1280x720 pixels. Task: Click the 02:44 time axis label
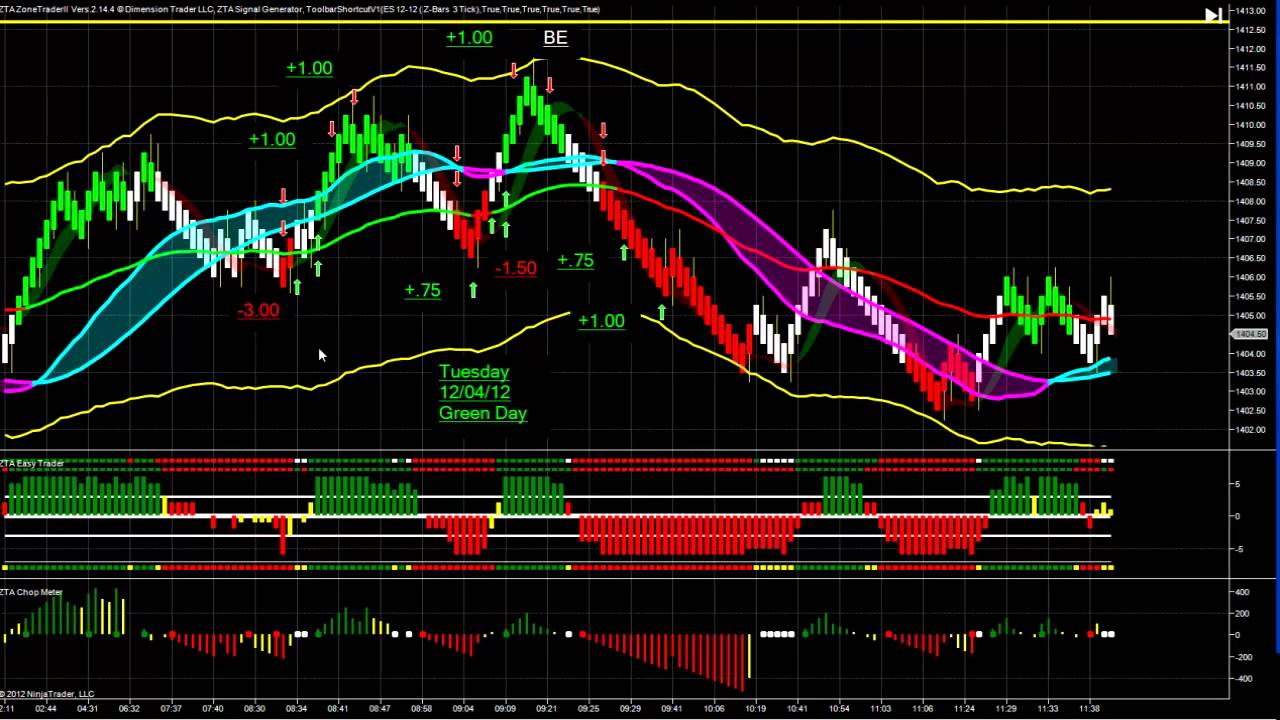(x=45, y=708)
